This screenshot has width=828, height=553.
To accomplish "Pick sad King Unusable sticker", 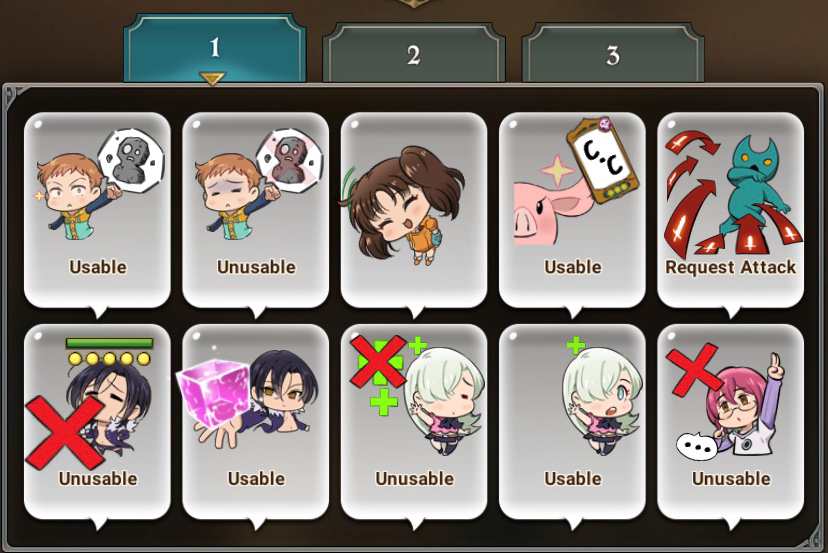I will click(256, 210).
